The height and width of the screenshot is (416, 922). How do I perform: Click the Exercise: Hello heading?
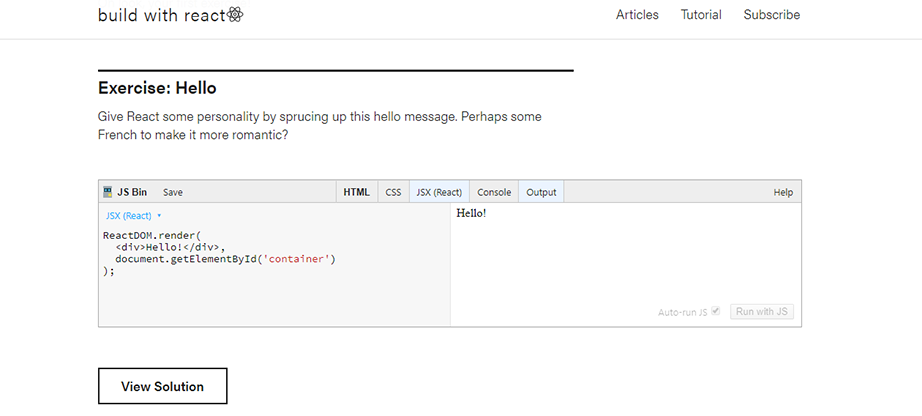pos(157,88)
